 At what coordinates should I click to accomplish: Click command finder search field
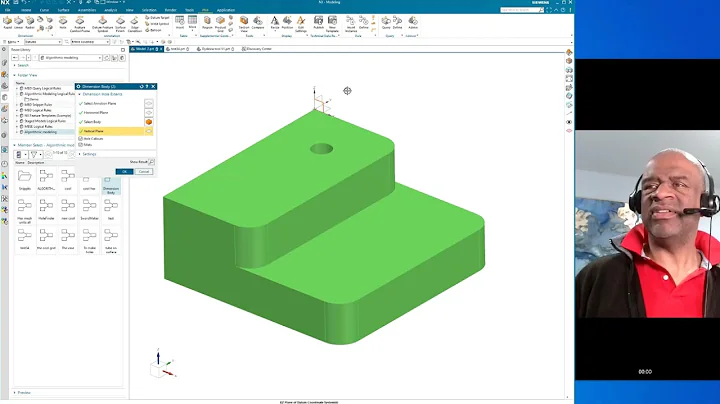point(522,10)
